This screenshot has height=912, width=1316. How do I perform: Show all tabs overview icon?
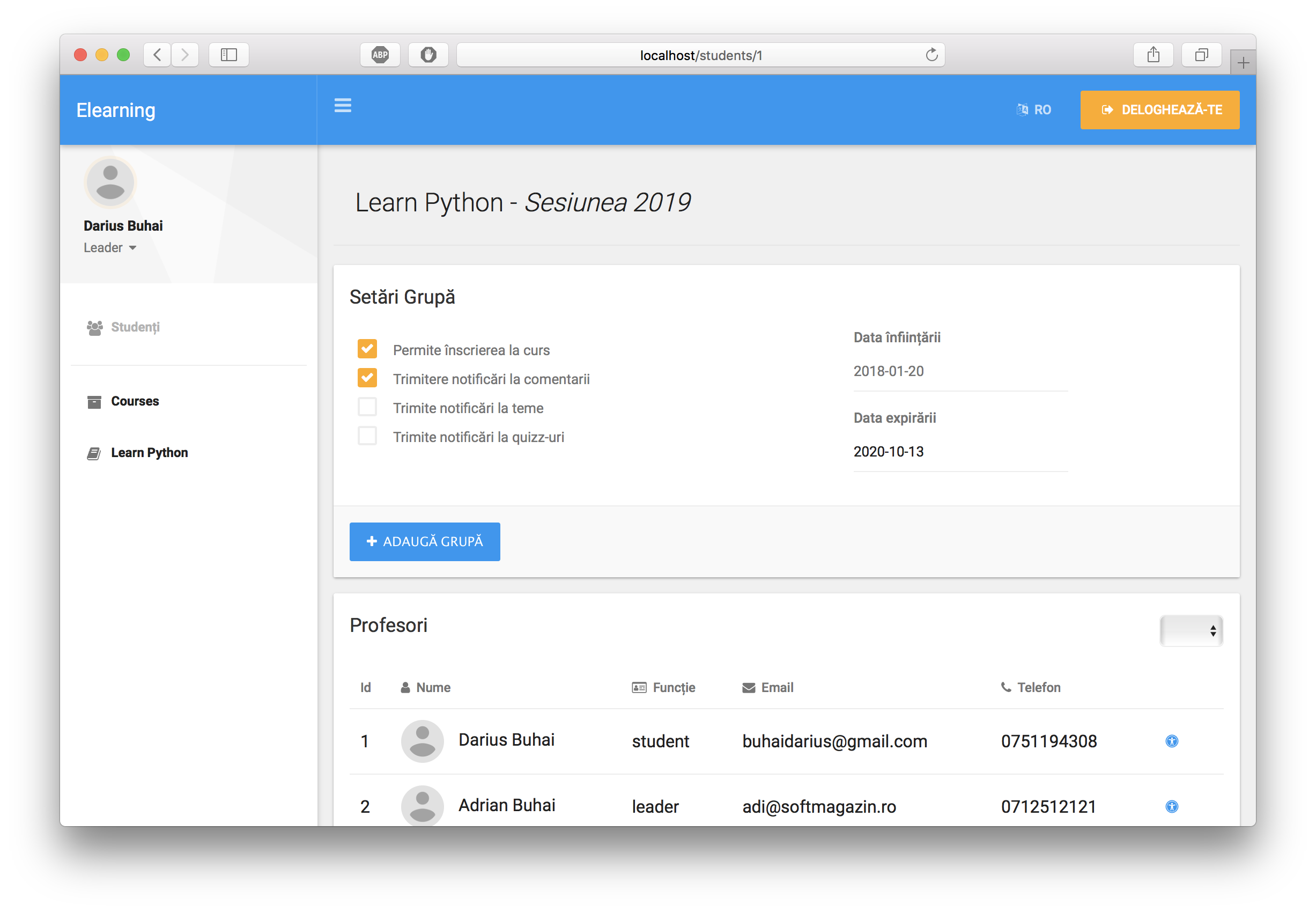pyautogui.click(x=1201, y=55)
